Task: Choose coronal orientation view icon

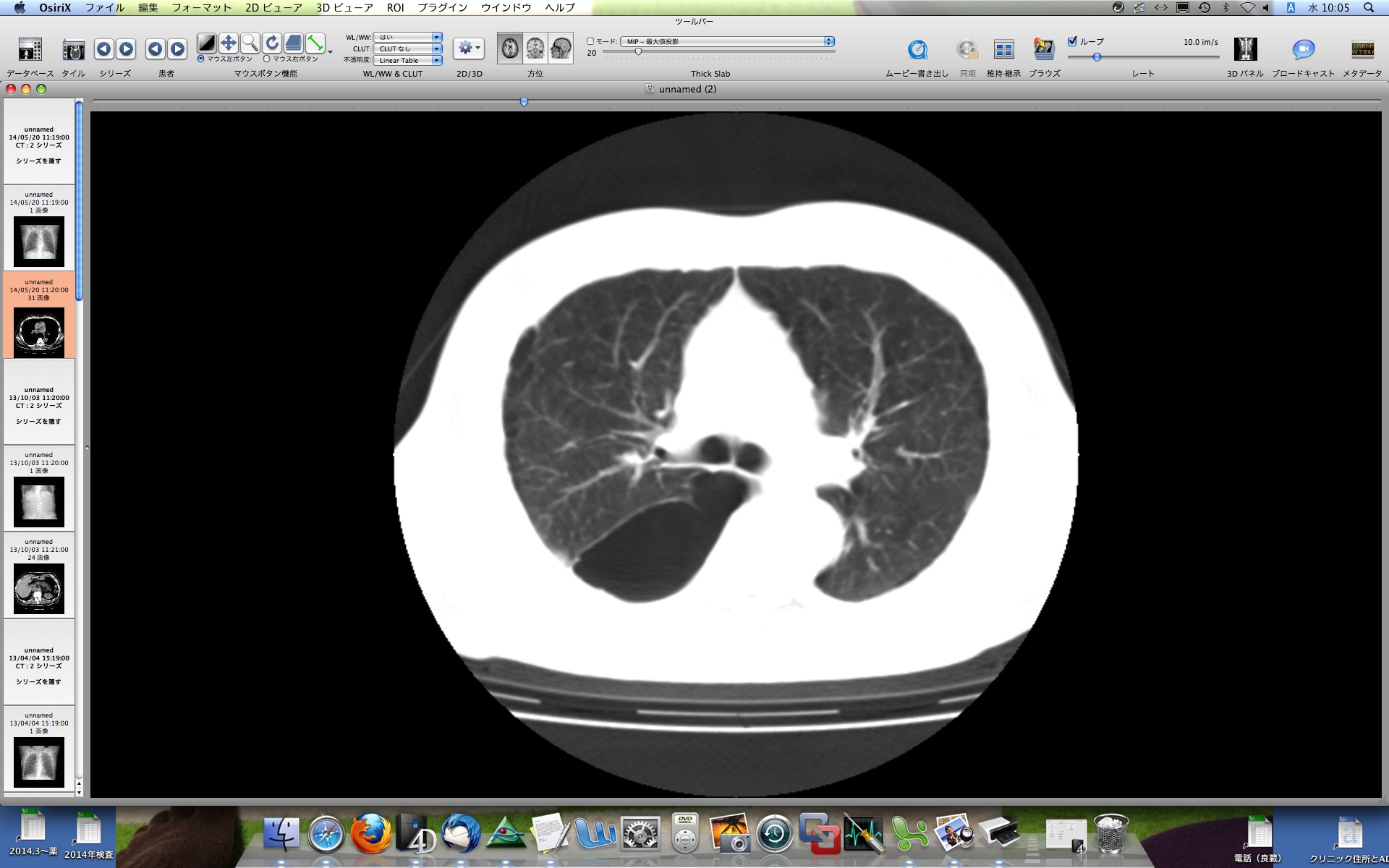Action: click(535, 48)
